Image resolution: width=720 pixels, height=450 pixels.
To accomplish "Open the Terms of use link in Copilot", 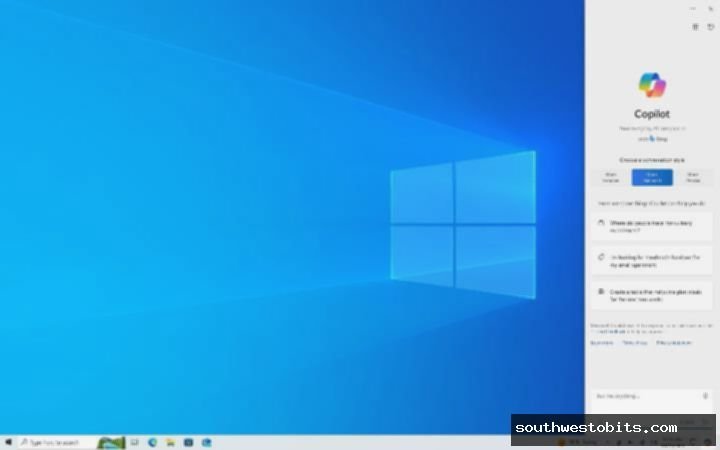I will [x=635, y=343].
